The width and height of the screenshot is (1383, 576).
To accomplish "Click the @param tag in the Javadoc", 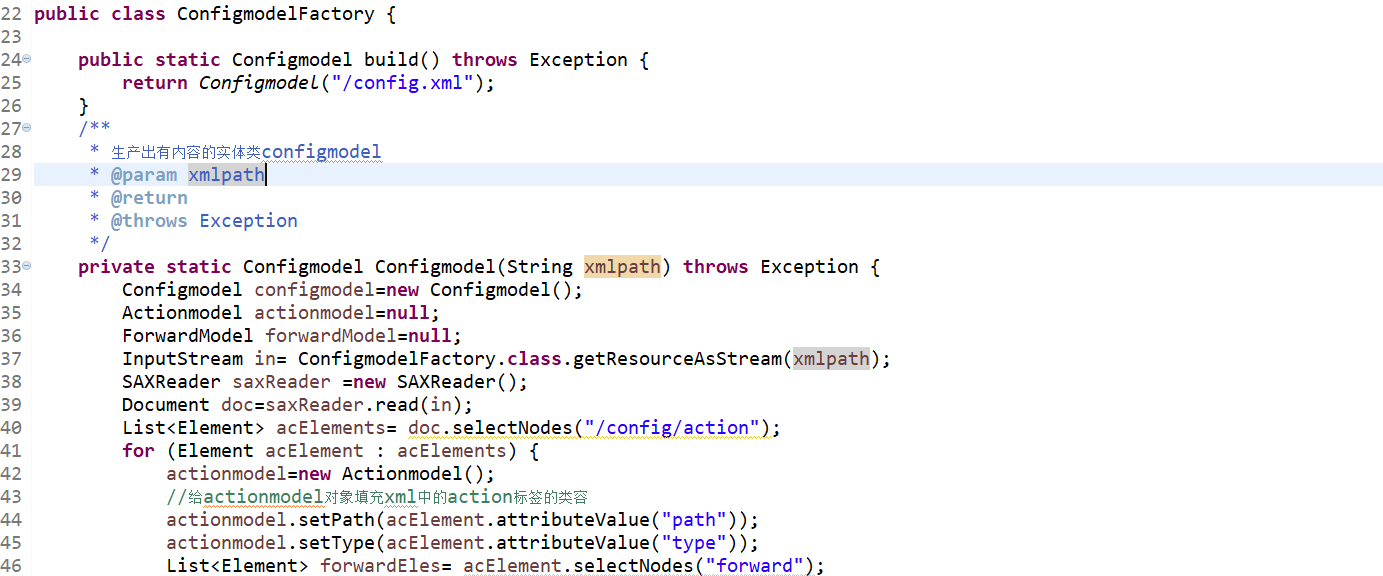I will [x=144, y=175].
